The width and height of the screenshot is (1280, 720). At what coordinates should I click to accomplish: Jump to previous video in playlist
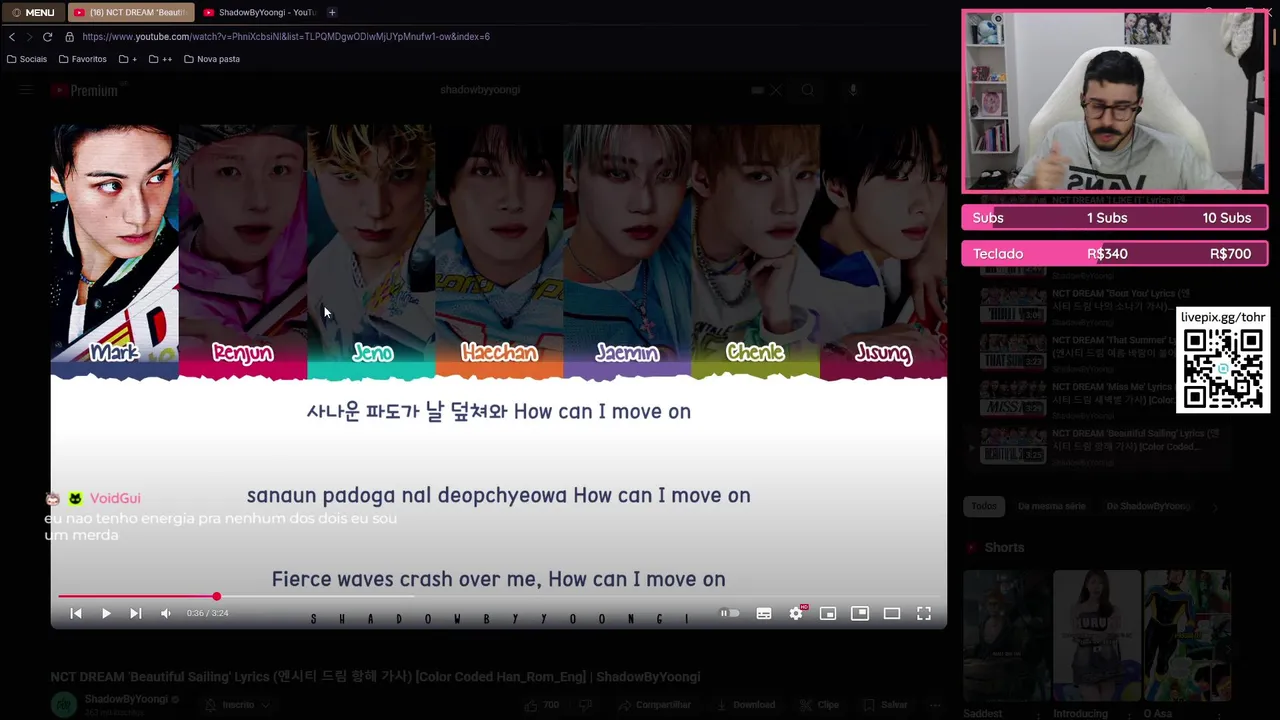click(76, 613)
